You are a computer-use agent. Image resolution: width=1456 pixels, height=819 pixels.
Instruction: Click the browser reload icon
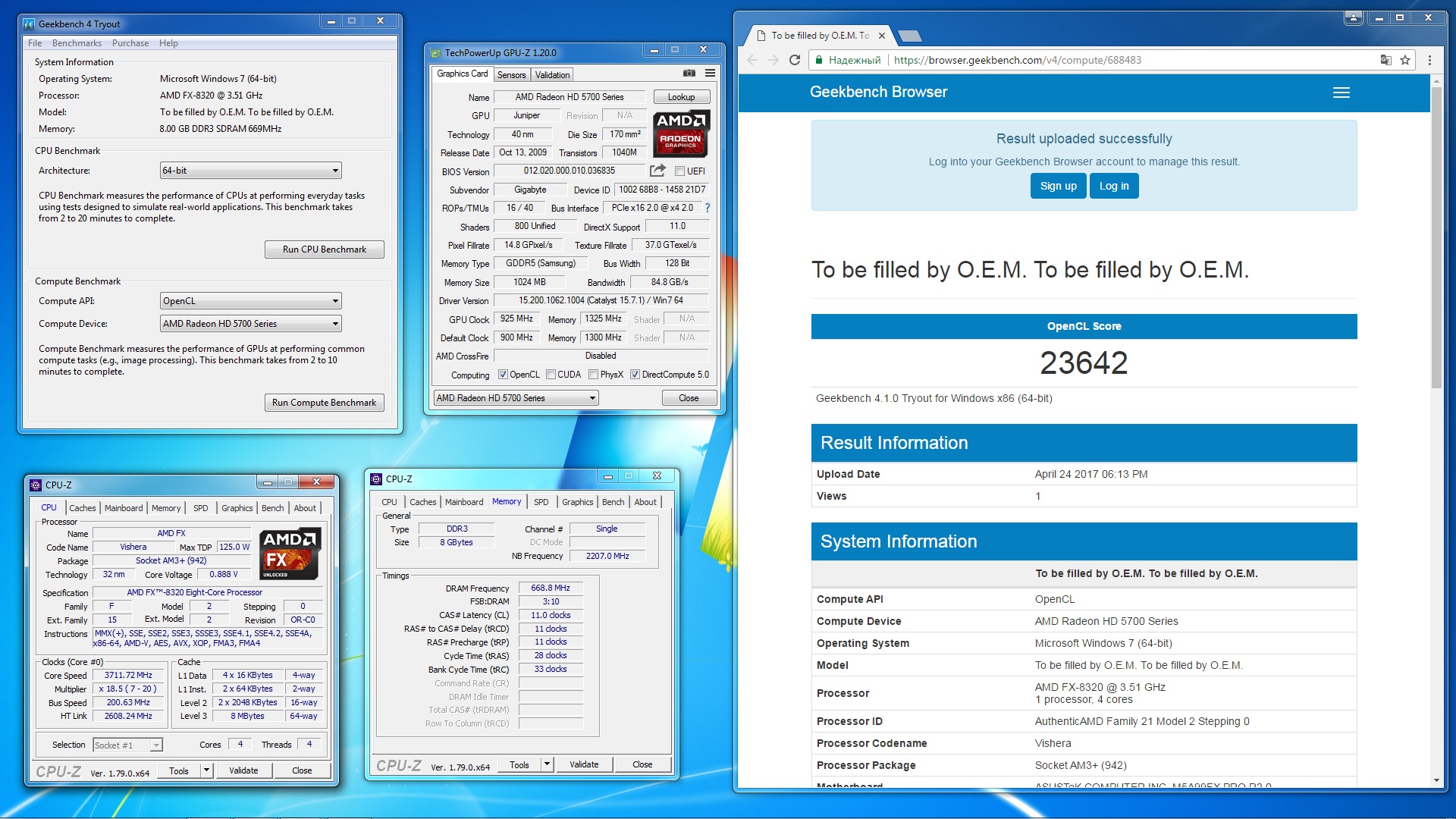(795, 60)
